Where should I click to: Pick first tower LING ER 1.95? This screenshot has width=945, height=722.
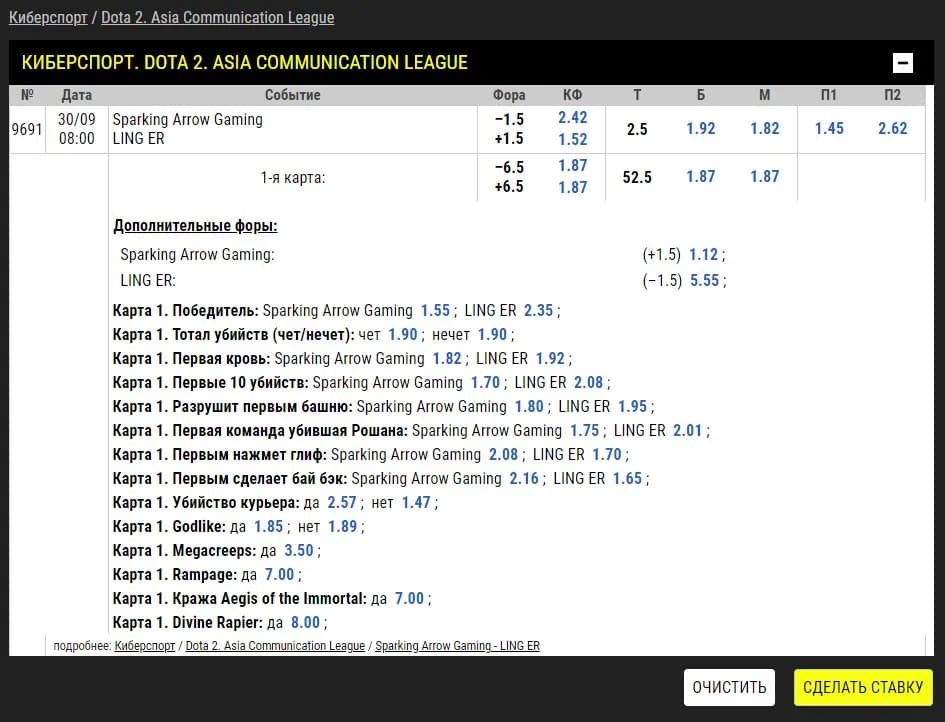click(x=632, y=407)
